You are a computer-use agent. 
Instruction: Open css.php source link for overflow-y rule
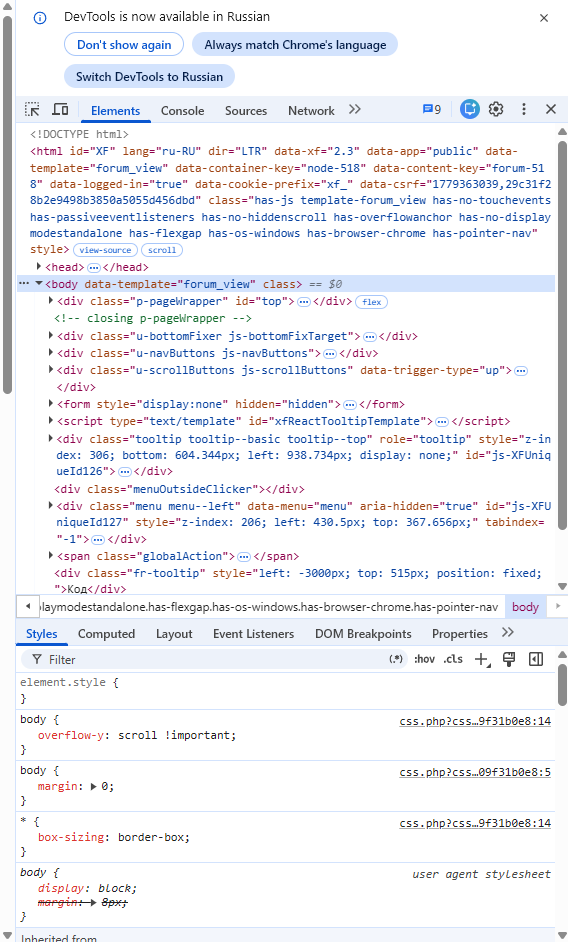[475, 721]
